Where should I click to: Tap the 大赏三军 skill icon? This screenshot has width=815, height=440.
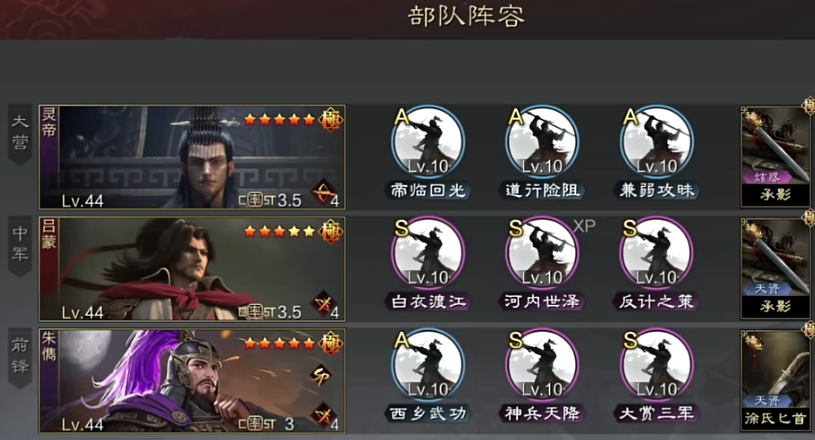pyautogui.click(x=656, y=365)
